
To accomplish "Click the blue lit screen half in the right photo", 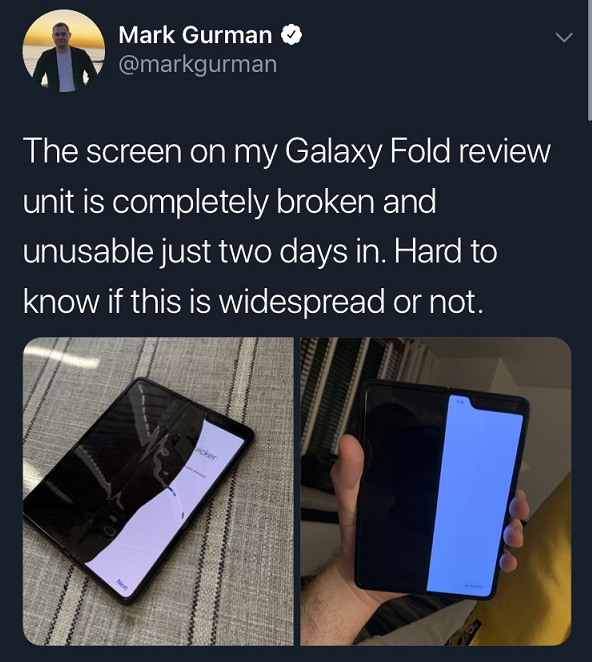I will (475, 494).
